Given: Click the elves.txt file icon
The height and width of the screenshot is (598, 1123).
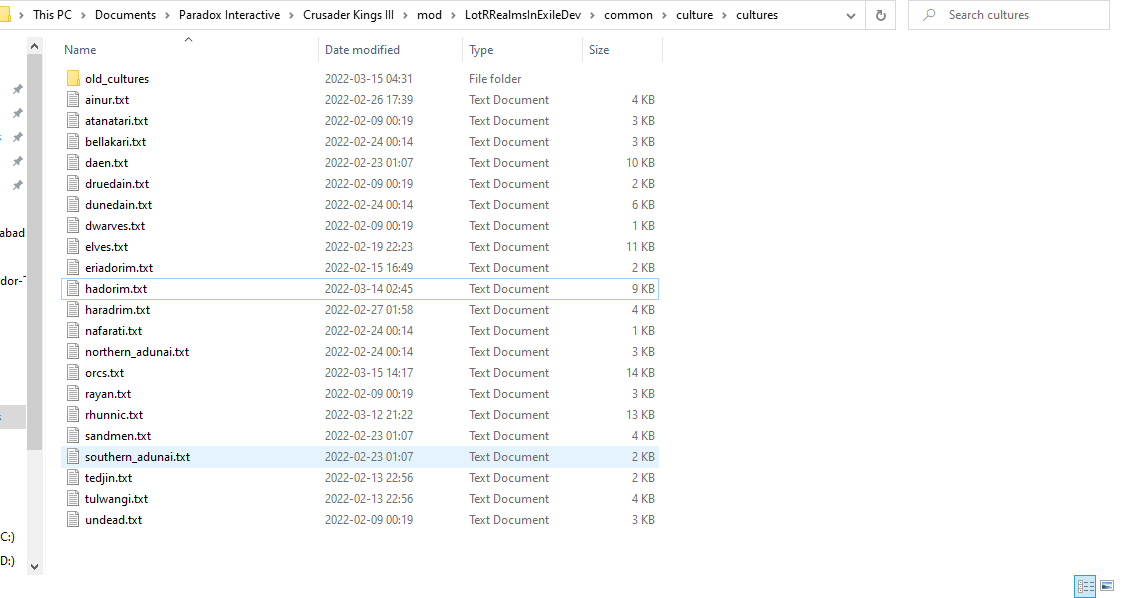Looking at the screenshot, I should tap(73, 246).
